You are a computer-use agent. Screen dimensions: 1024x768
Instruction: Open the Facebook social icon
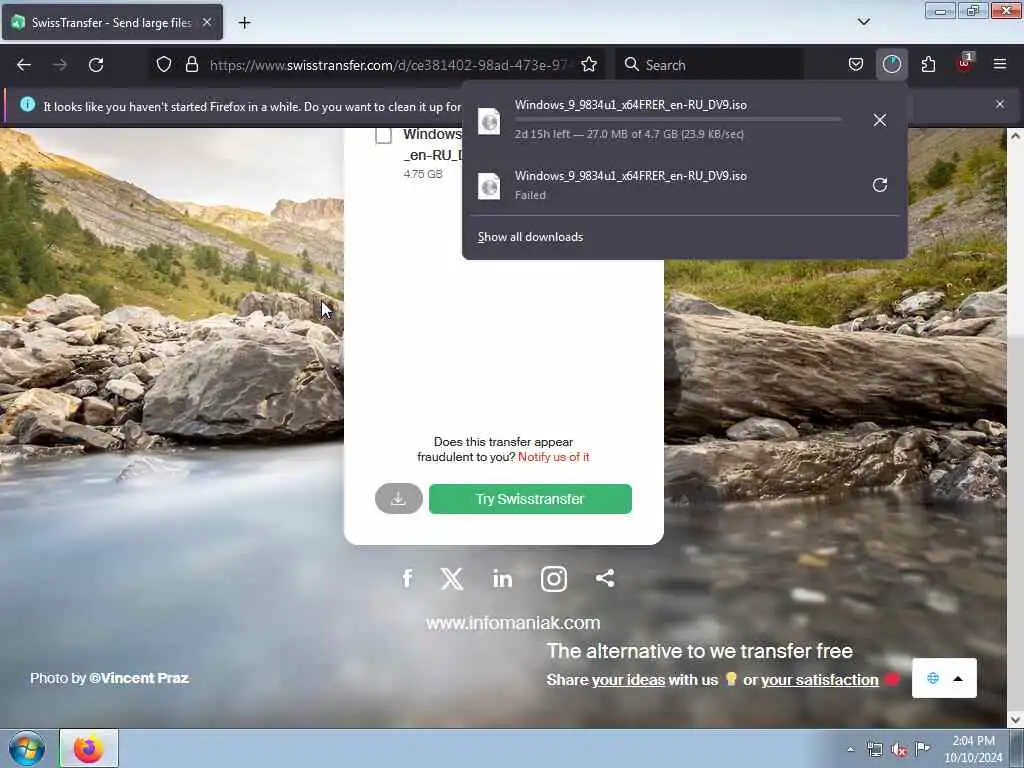(x=407, y=579)
